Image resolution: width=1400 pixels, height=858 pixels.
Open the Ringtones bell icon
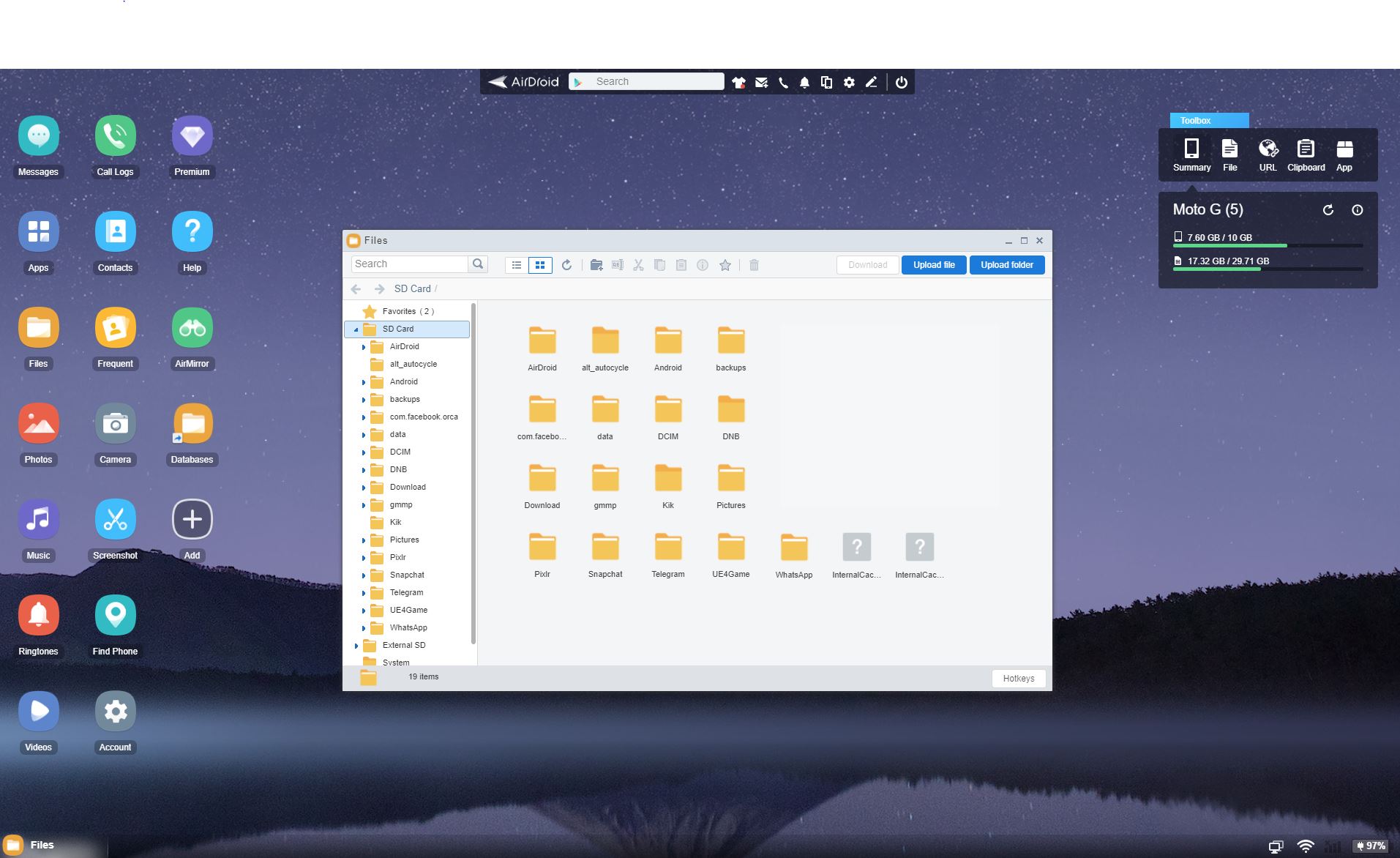38,616
